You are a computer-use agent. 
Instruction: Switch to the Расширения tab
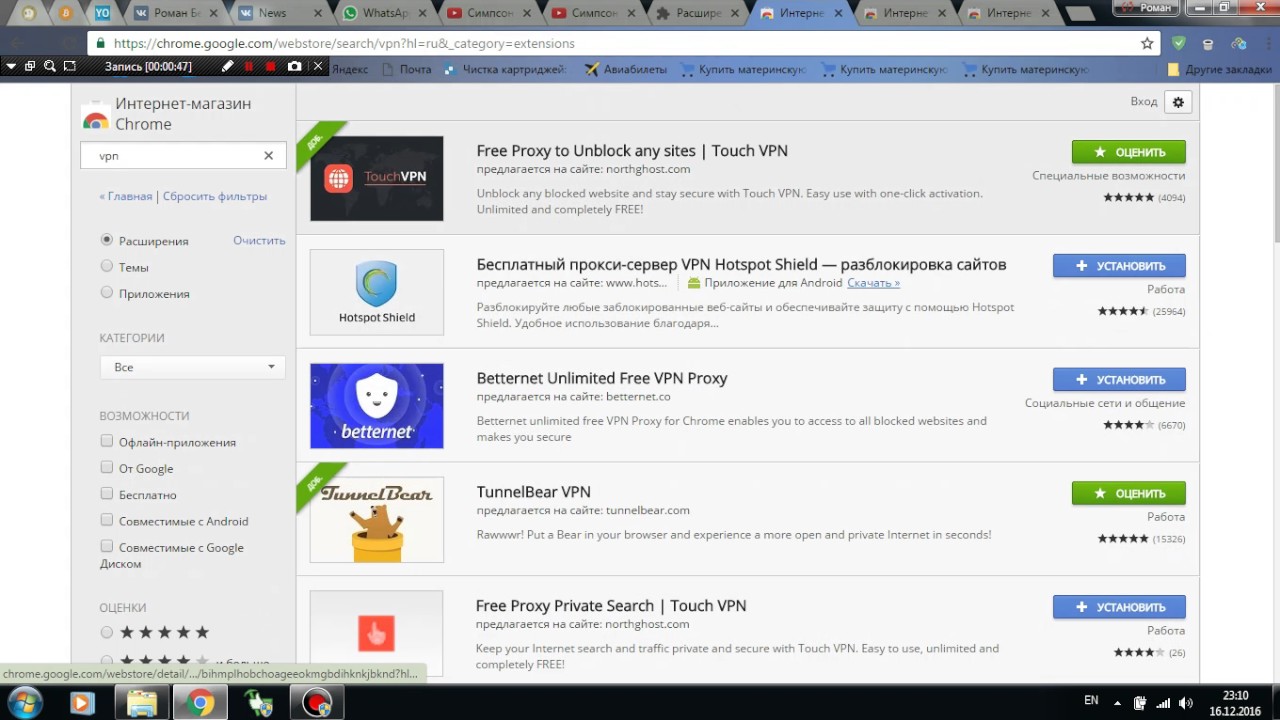pyautogui.click(x=697, y=13)
